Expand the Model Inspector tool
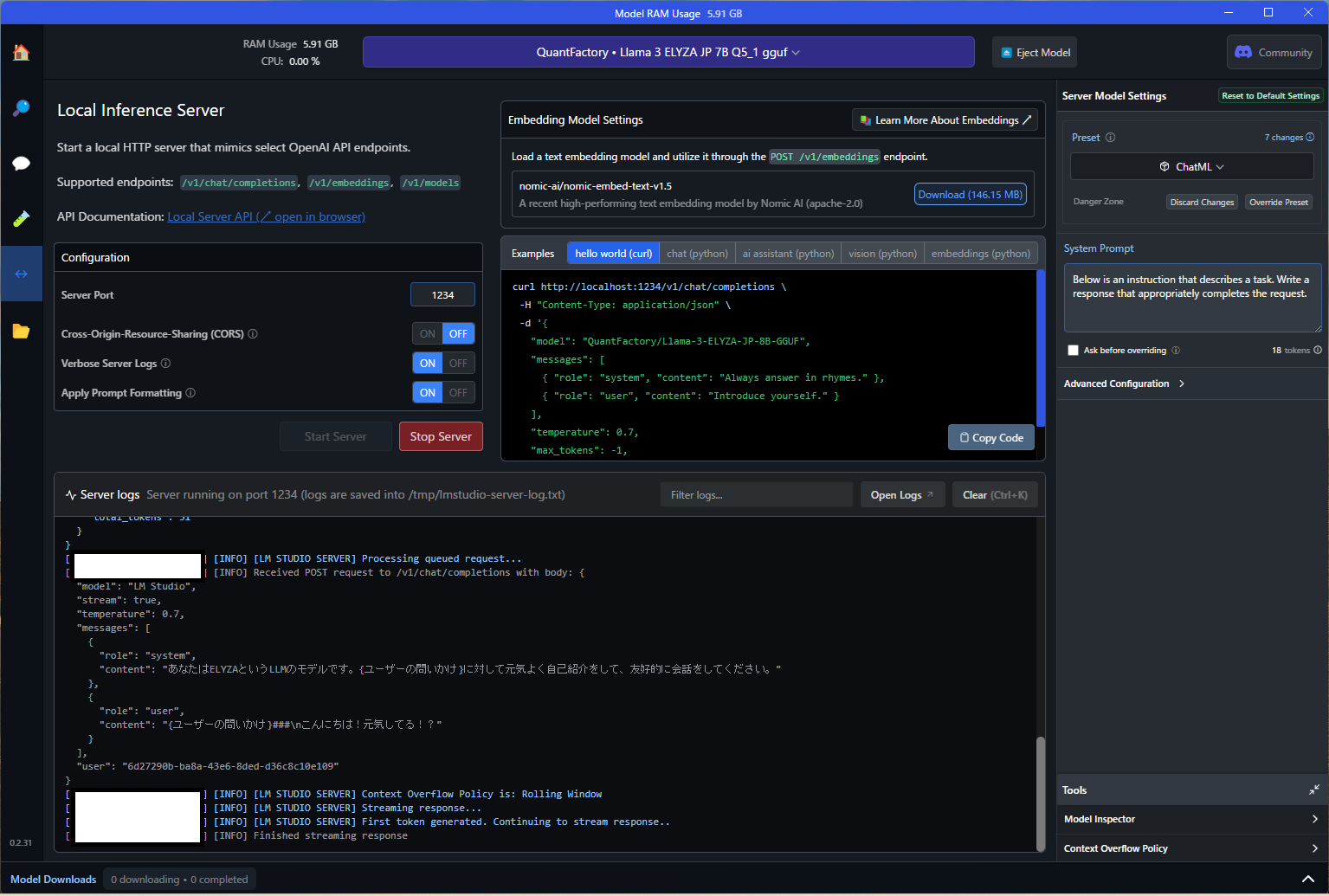1329x896 pixels. pyautogui.click(x=1191, y=819)
